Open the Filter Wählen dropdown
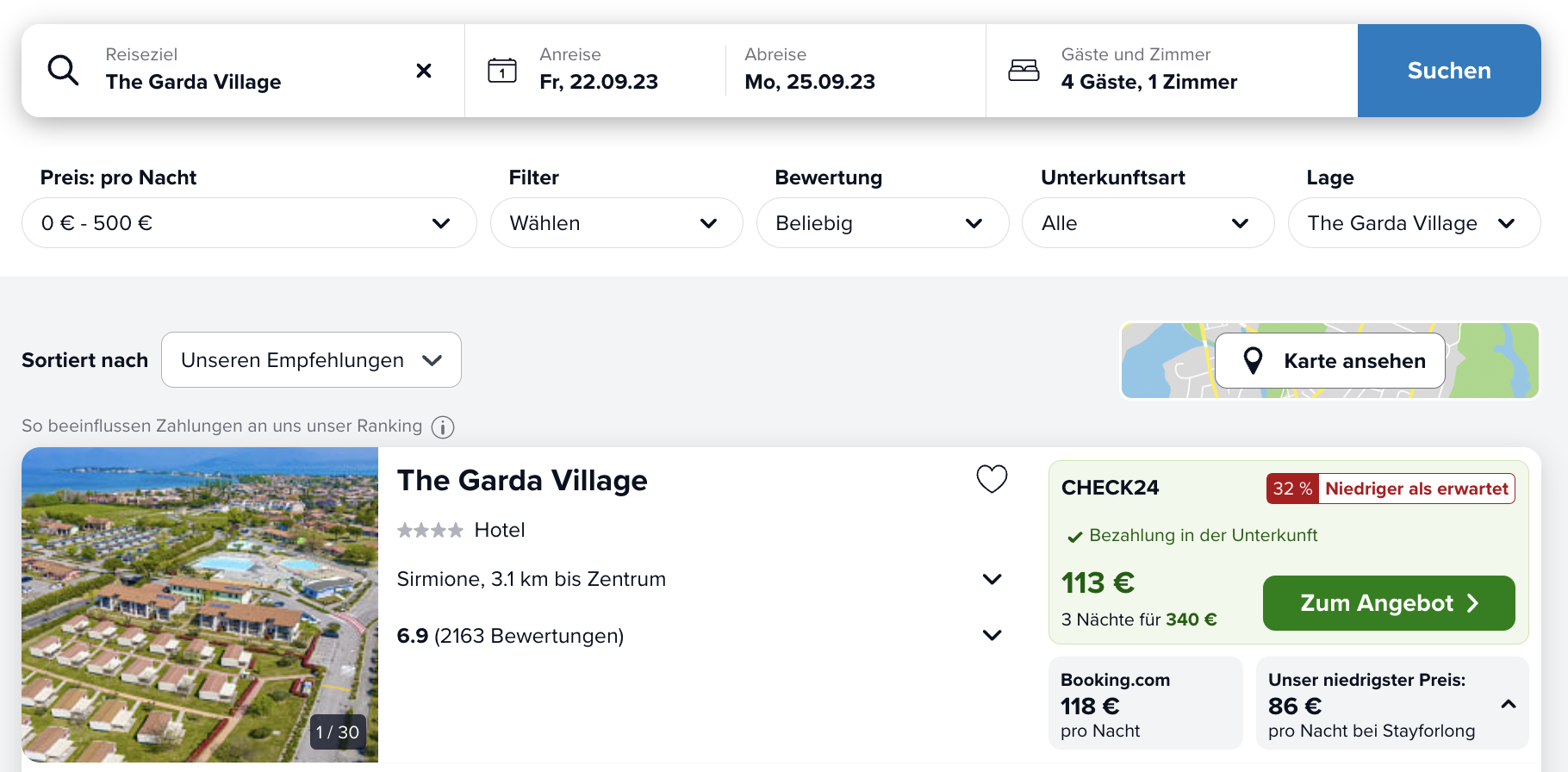 [616, 223]
